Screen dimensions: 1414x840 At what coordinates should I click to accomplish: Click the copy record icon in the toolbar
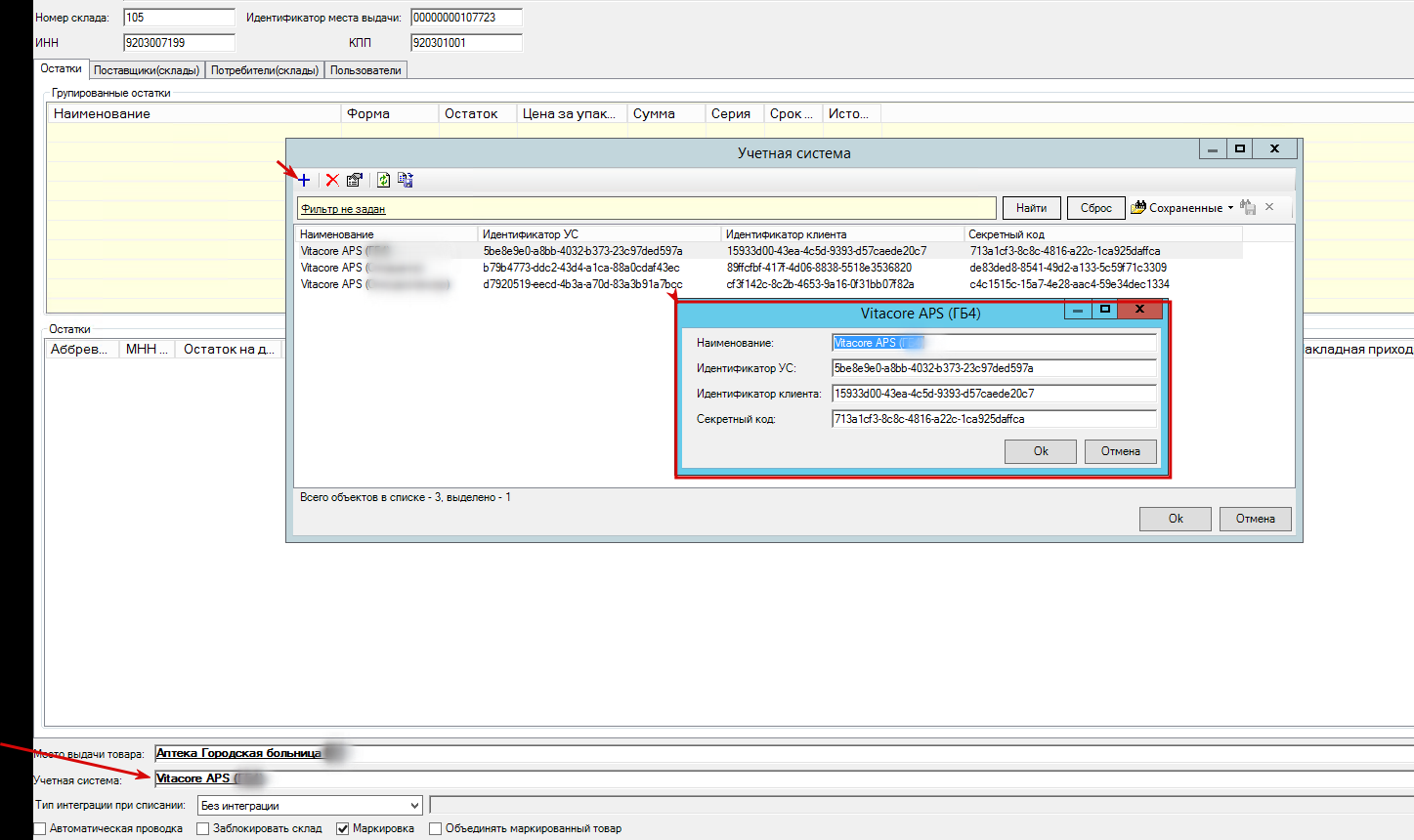click(x=406, y=180)
